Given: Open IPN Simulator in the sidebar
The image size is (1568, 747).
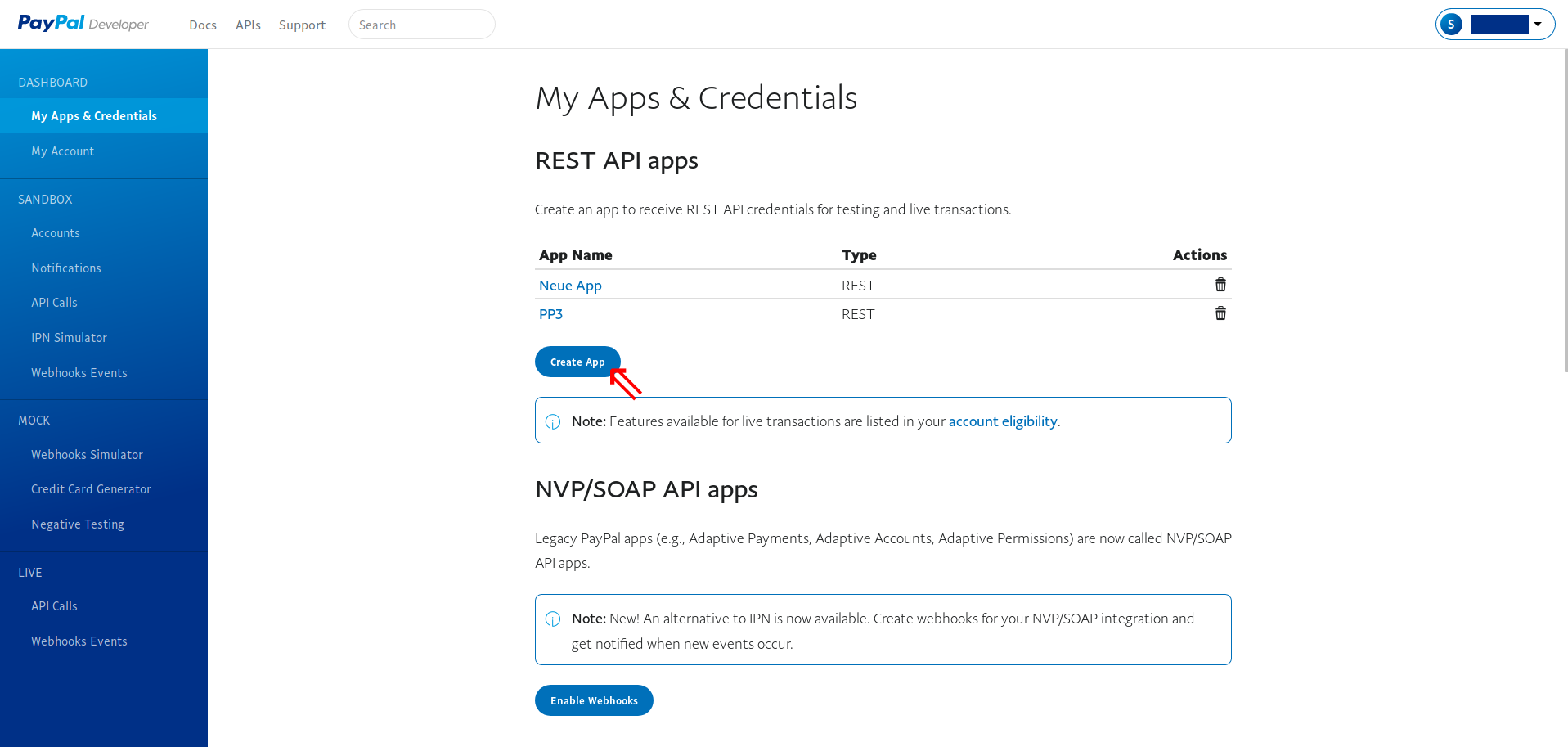Looking at the screenshot, I should click(69, 338).
